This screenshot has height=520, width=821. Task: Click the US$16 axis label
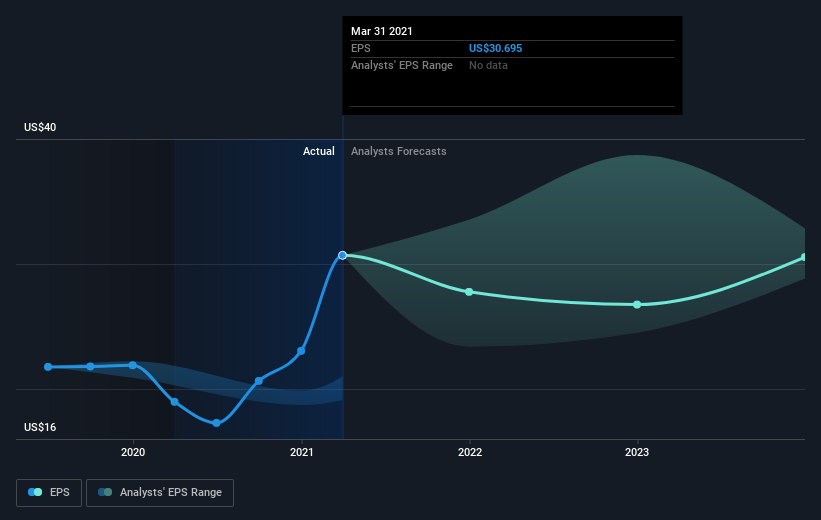tap(40, 427)
